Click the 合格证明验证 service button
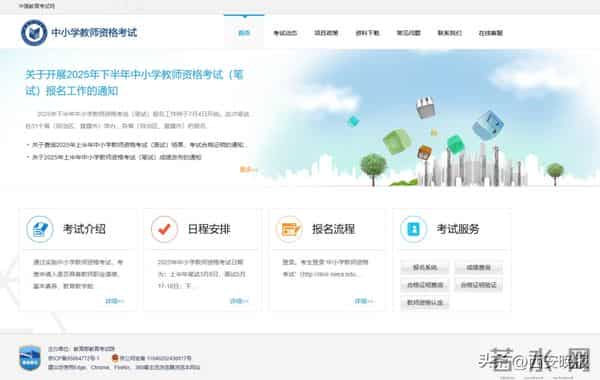The width and height of the screenshot is (600, 380). coord(478,285)
